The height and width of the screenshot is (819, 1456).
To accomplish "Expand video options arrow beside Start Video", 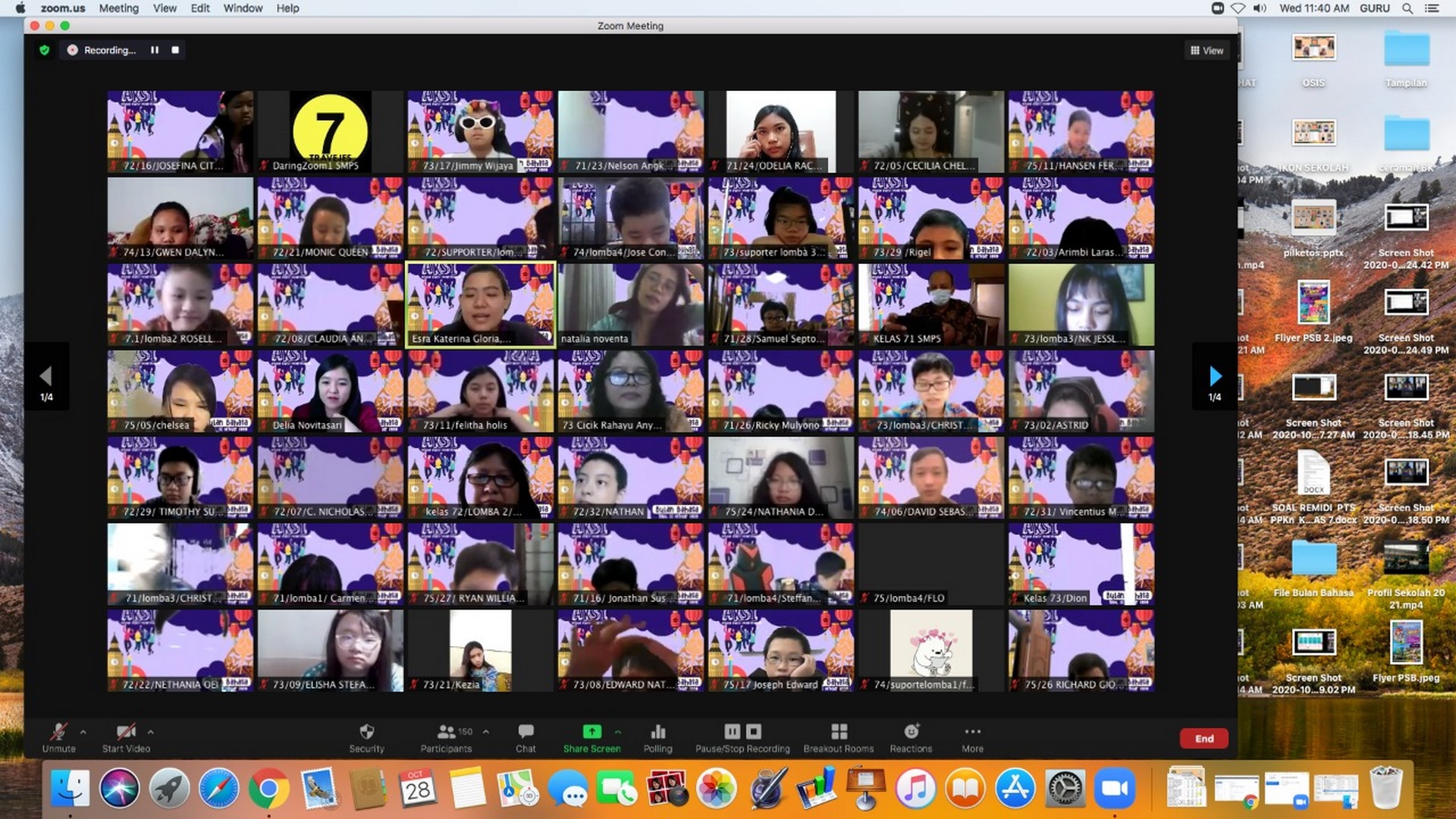I will point(151,732).
